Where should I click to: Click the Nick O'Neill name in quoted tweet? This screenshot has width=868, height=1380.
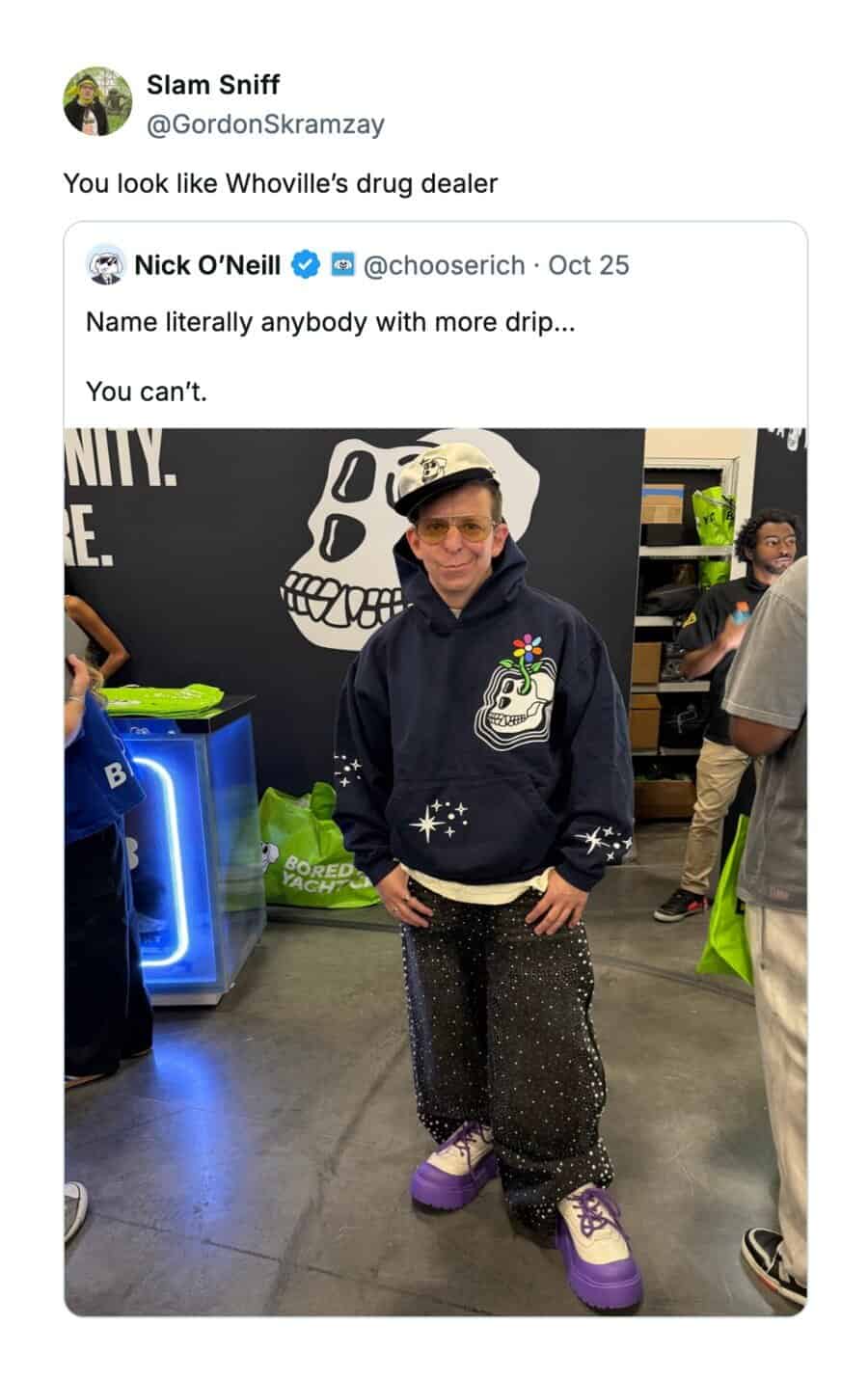pyautogui.click(x=207, y=265)
